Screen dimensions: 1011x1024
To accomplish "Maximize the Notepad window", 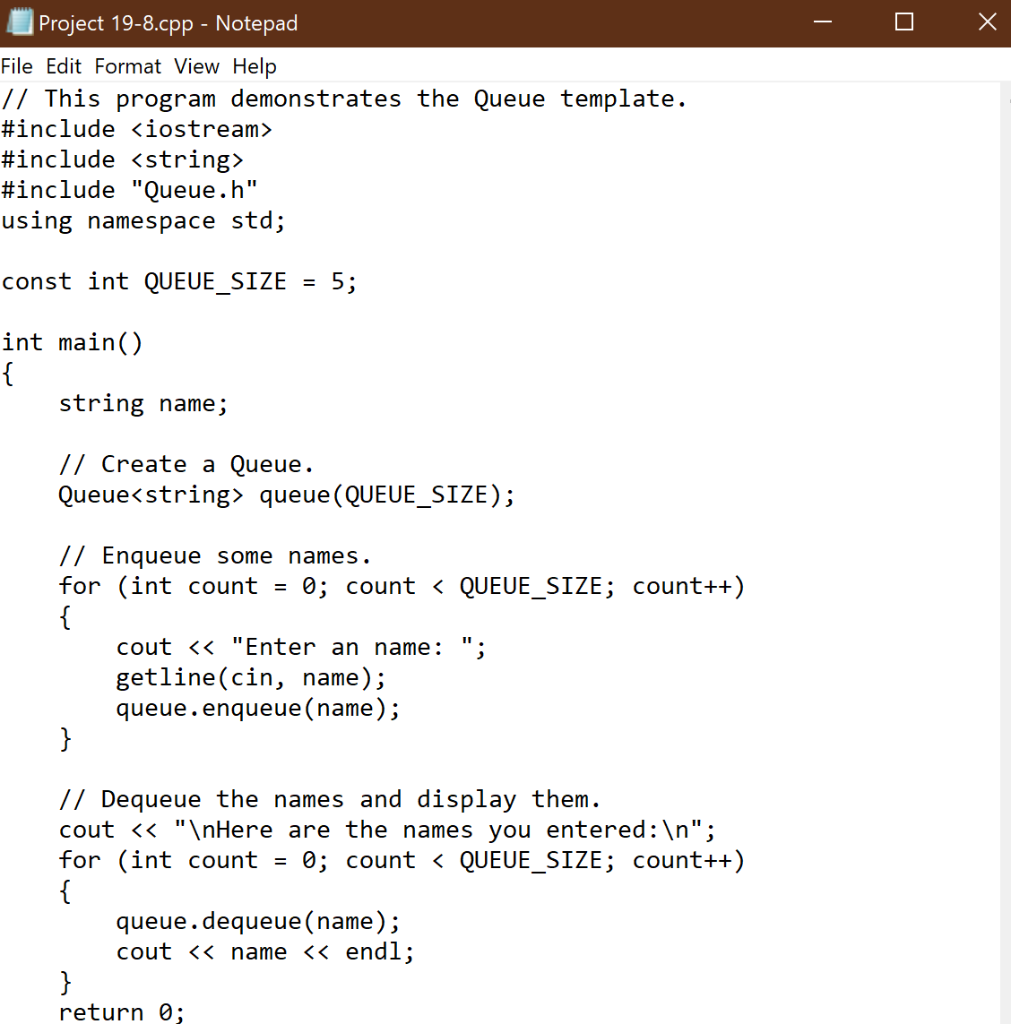I will coord(904,21).
